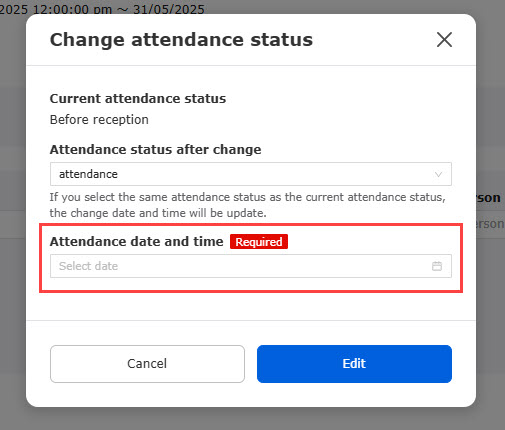
Task: Confirm changes with the blue Edit button
Action: (x=354, y=364)
